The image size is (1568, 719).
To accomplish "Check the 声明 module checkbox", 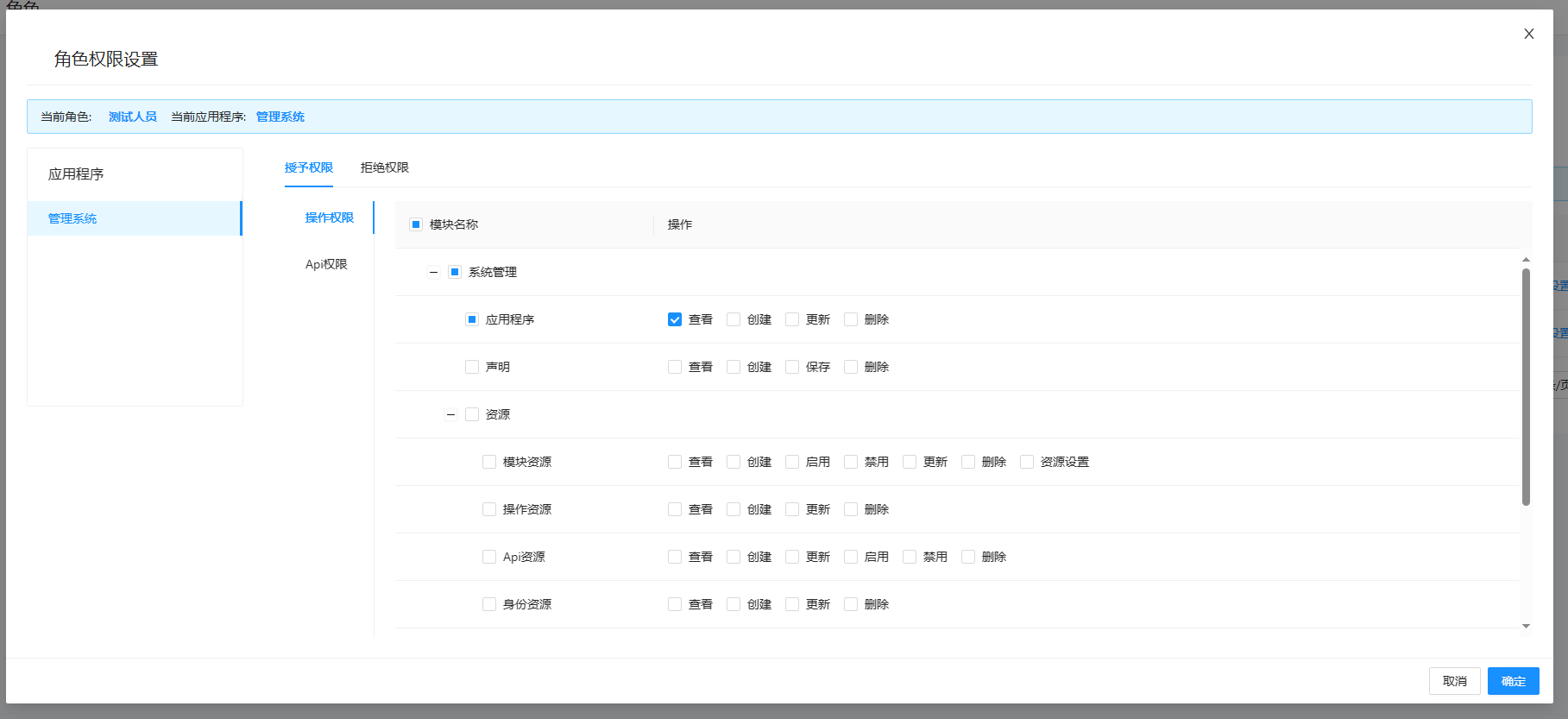I will (x=472, y=367).
